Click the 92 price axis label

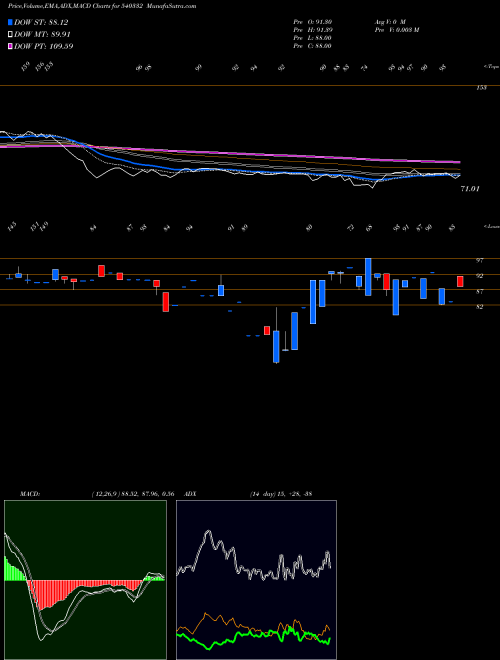click(x=479, y=276)
